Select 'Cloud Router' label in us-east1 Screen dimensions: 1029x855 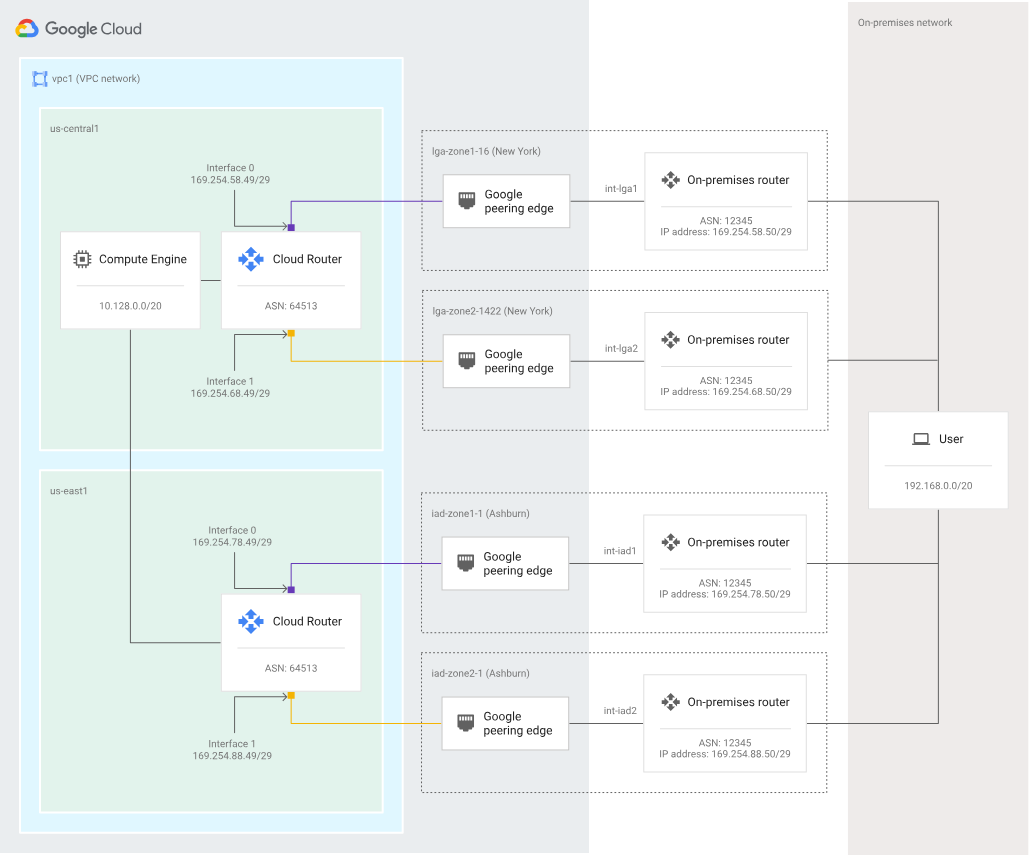click(x=307, y=621)
